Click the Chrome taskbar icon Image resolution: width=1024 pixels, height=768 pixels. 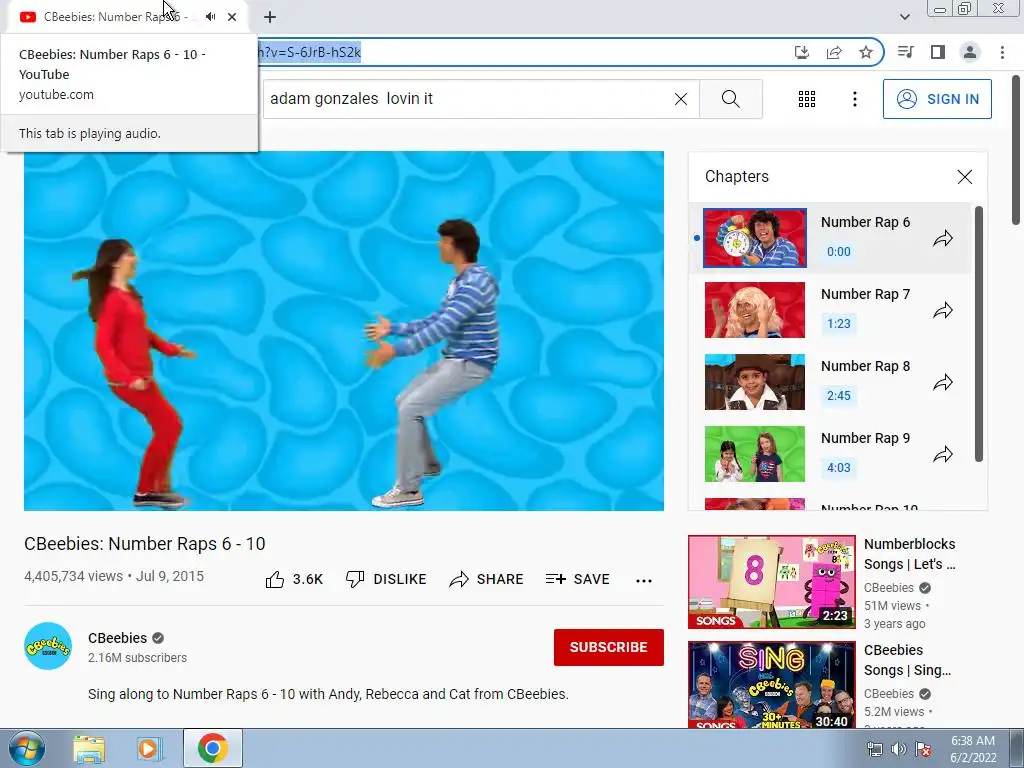coord(213,748)
